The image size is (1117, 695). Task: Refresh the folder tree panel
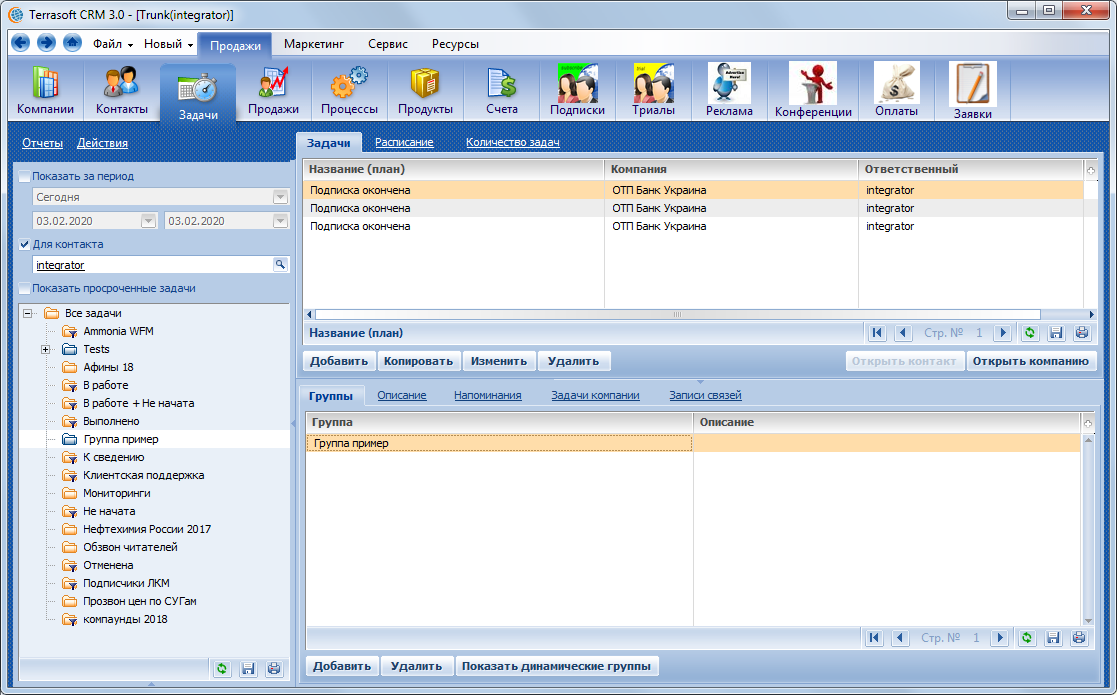pyautogui.click(x=222, y=669)
